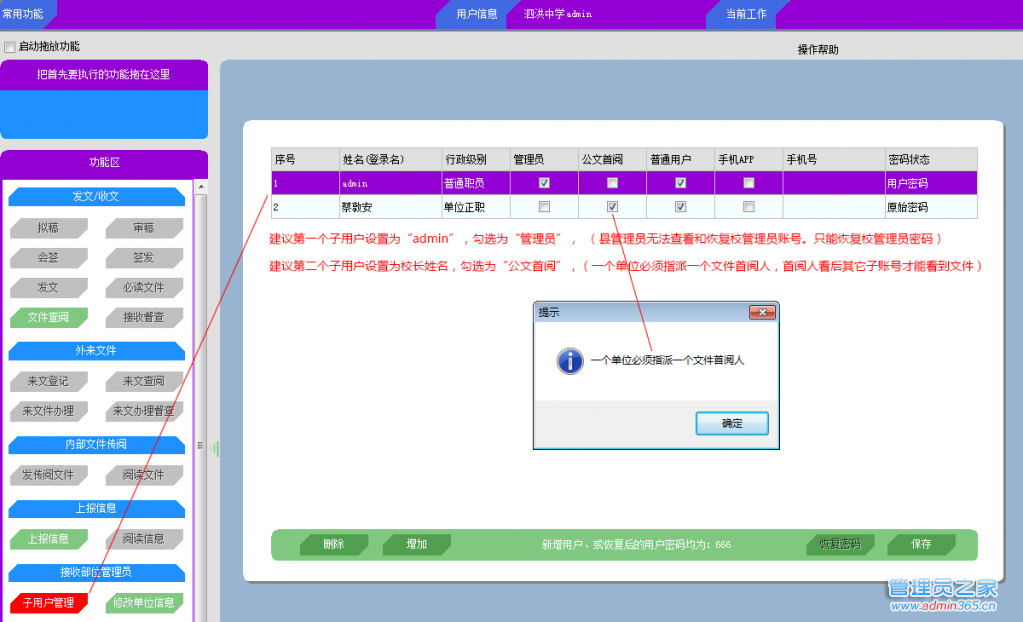Viewport: 1023px width, 622px height.
Task: Open the 当前工作 tab
Action: click(746, 14)
